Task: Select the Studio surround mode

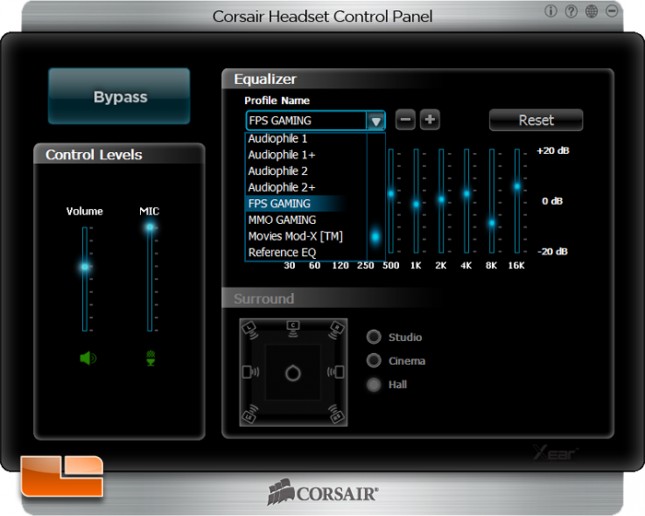Action: [x=374, y=337]
